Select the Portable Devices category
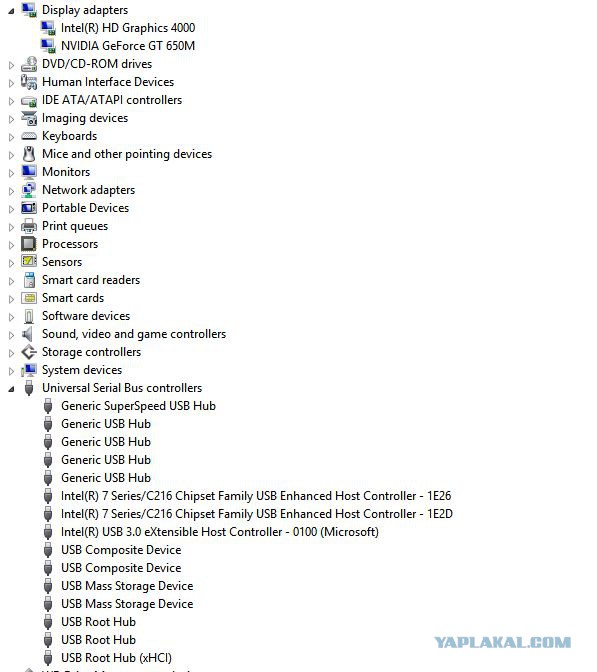 (x=85, y=208)
